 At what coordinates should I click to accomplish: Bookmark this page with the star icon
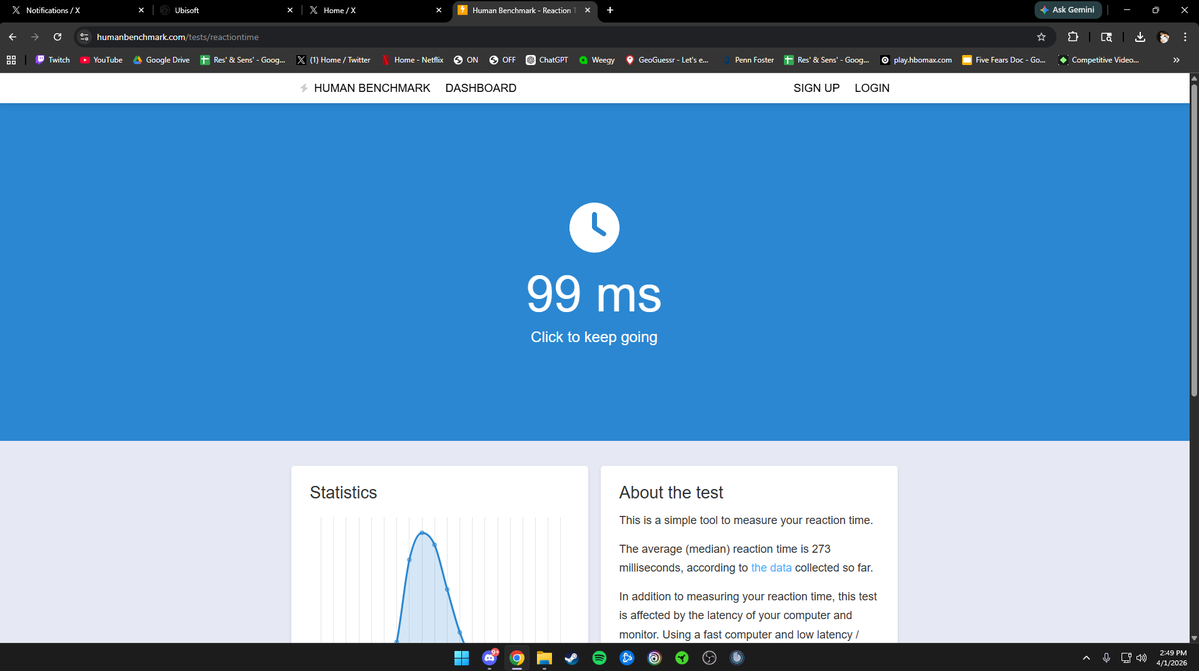[1041, 37]
